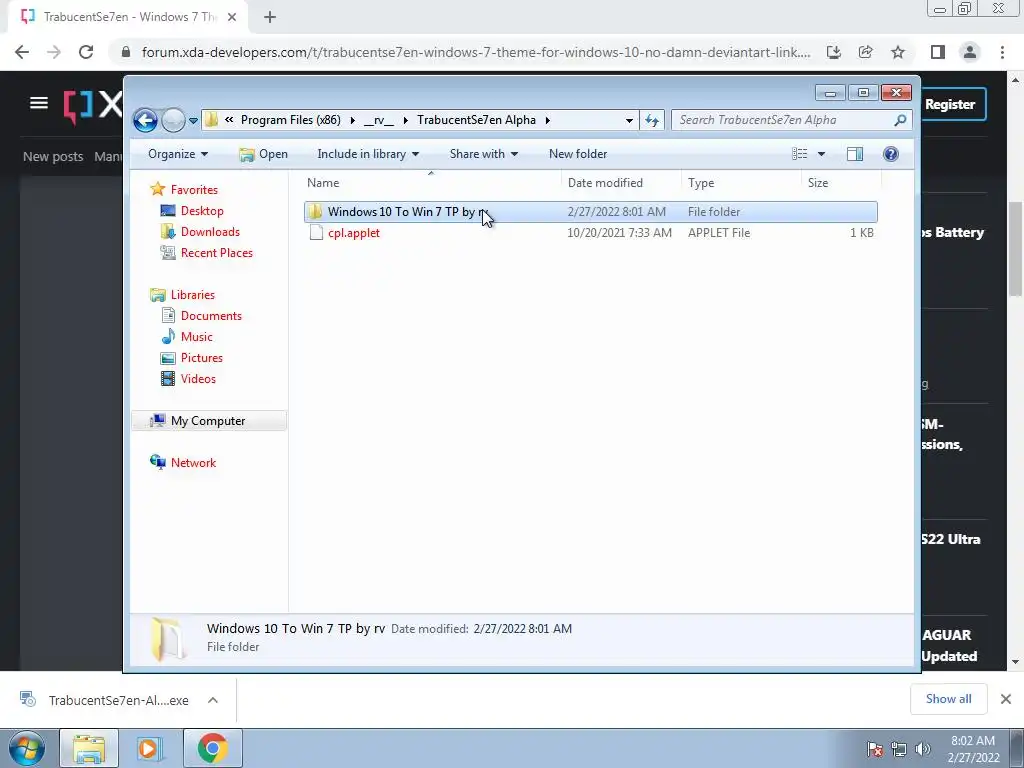Select Windows 10 To Win 7 TP folder
Image resolution: width=1024 pixels, height=768 pixels.
click(x=590, y=212)
